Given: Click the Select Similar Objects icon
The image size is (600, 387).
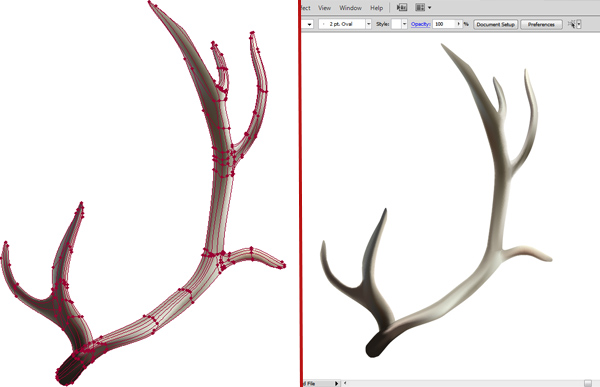Looking at the screenshot, I should 571,24.
